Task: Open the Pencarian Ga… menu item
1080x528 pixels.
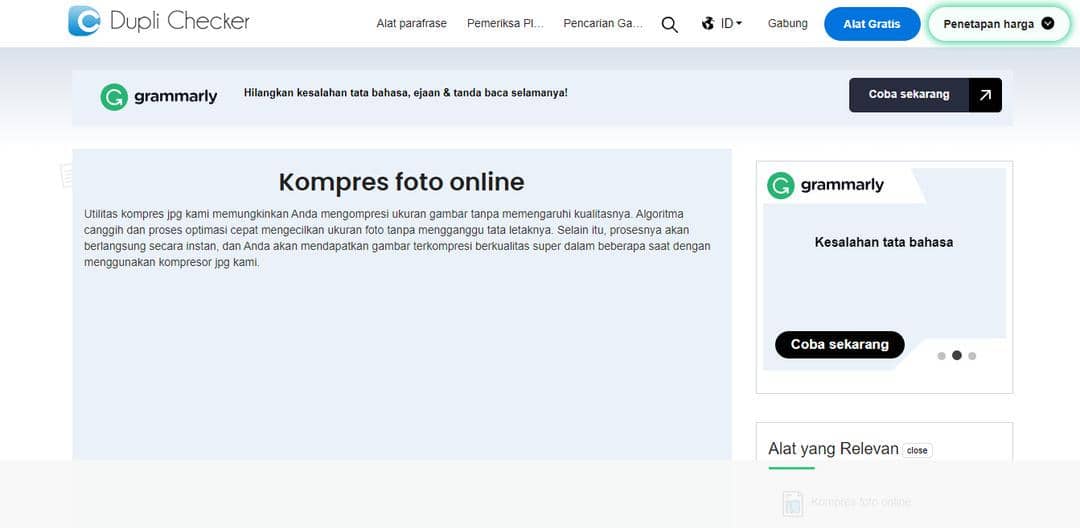Action: coord(603,23)
